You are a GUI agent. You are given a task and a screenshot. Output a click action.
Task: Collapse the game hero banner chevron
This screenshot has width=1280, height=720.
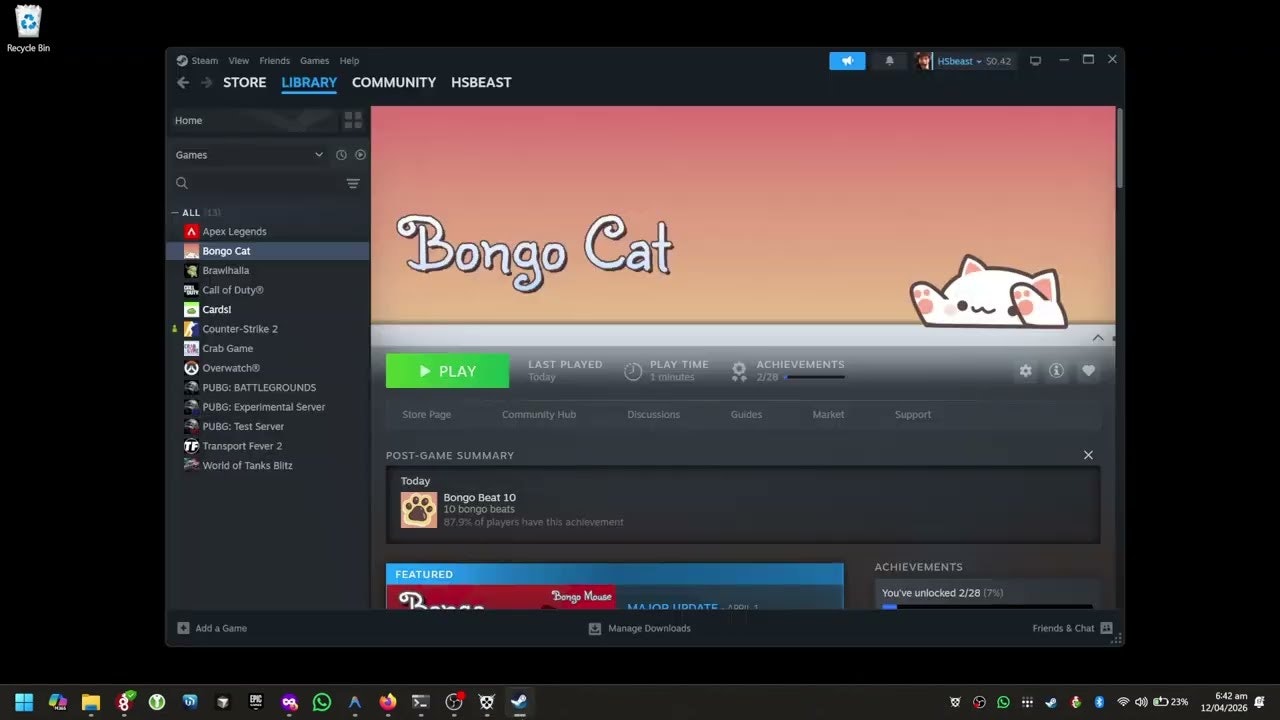coord(1098,338)
